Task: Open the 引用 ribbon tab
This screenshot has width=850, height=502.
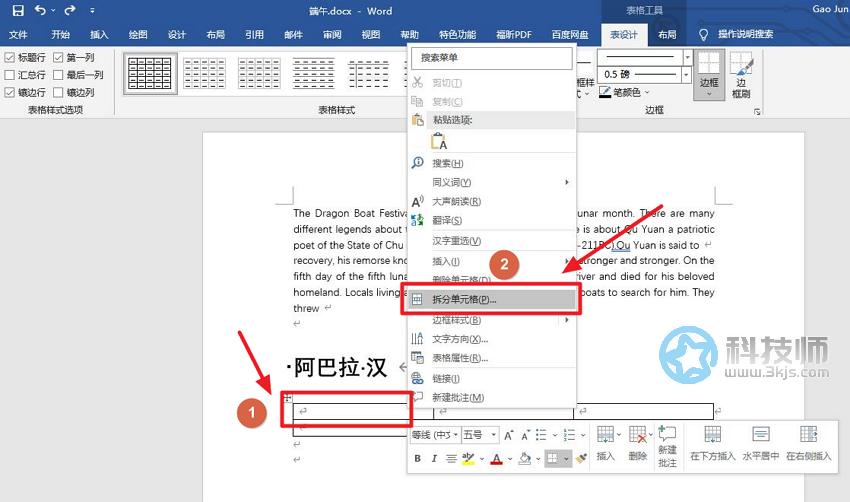Action: pos(254,35)
